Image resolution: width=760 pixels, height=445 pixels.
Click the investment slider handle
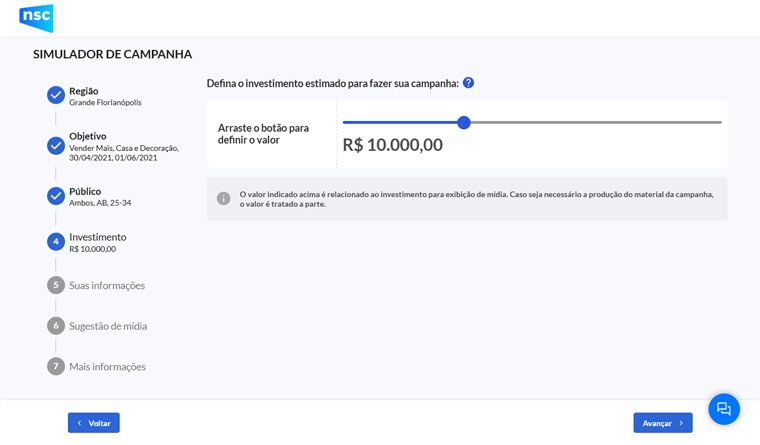[x=464, y=122]
